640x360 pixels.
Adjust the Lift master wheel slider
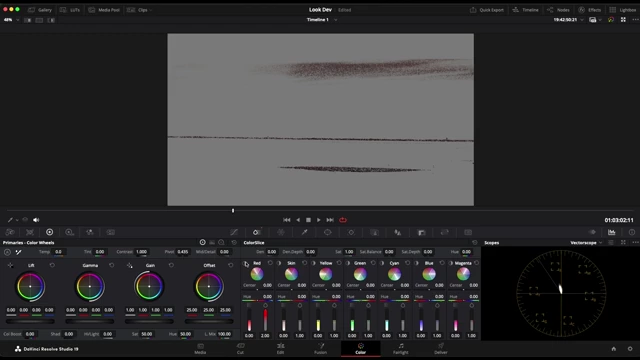pos(30,322)
